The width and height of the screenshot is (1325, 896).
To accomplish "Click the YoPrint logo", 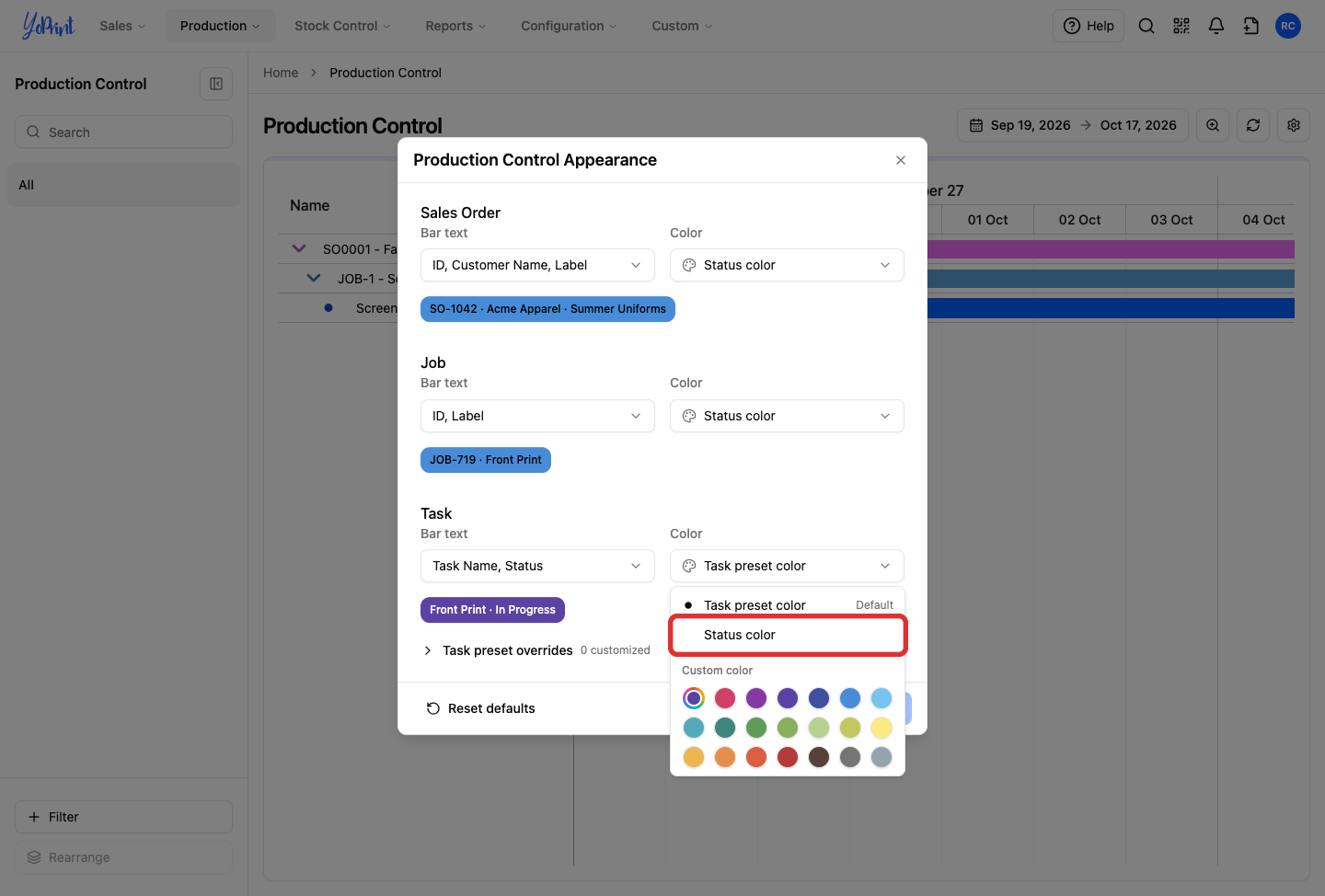I will coord(48,26).
